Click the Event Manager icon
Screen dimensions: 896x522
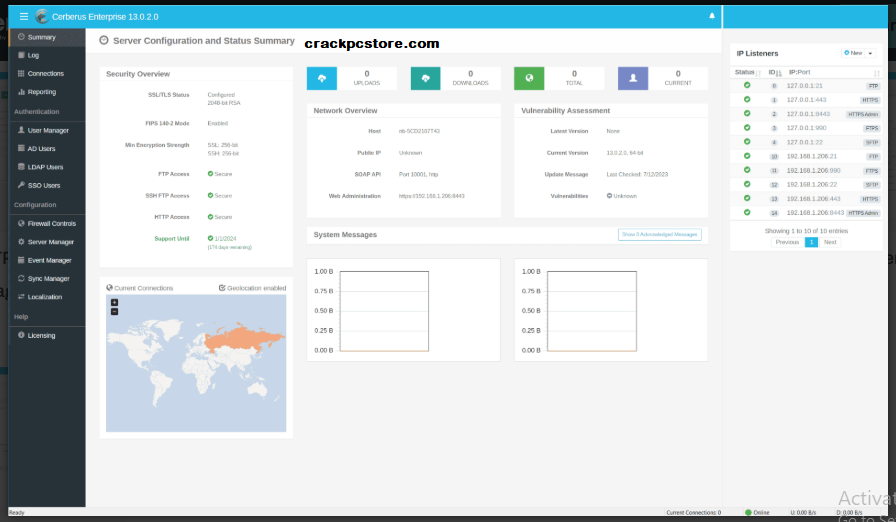(21, 260)
